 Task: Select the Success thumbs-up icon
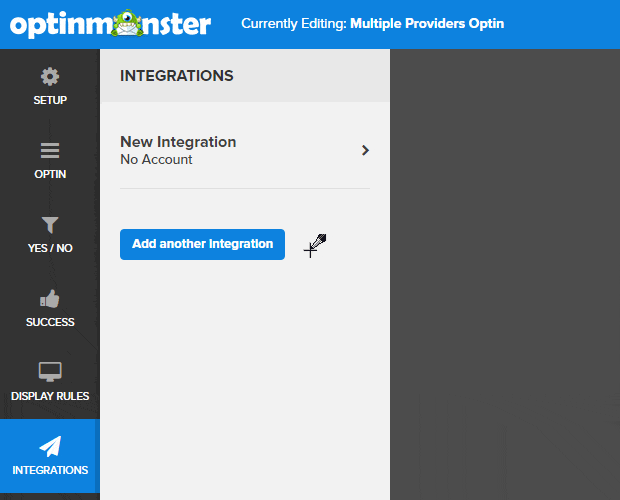[x=50, y=299]
